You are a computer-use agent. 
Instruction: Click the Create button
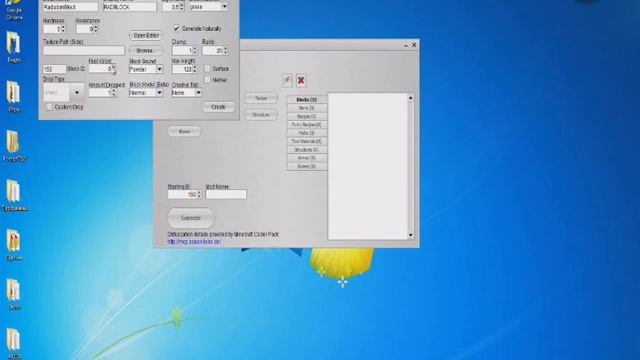tap(218, 107)
